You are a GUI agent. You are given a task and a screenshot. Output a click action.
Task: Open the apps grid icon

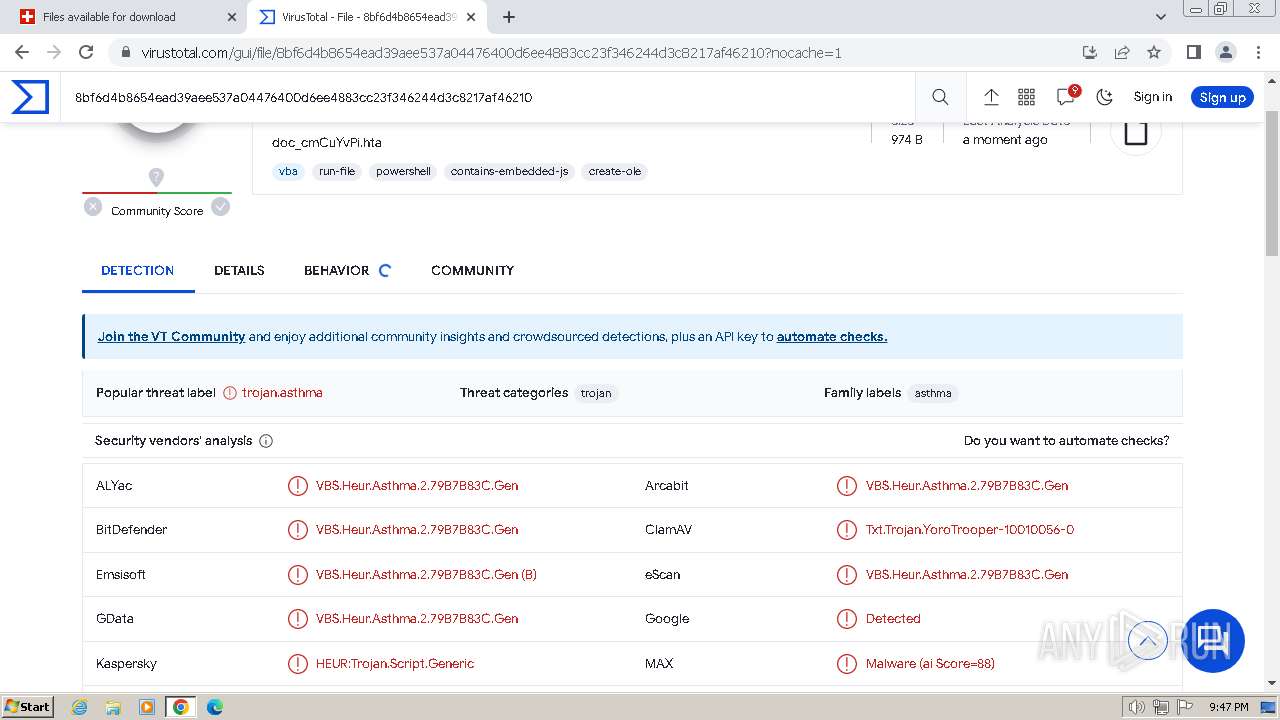[x=1026, y=97]
